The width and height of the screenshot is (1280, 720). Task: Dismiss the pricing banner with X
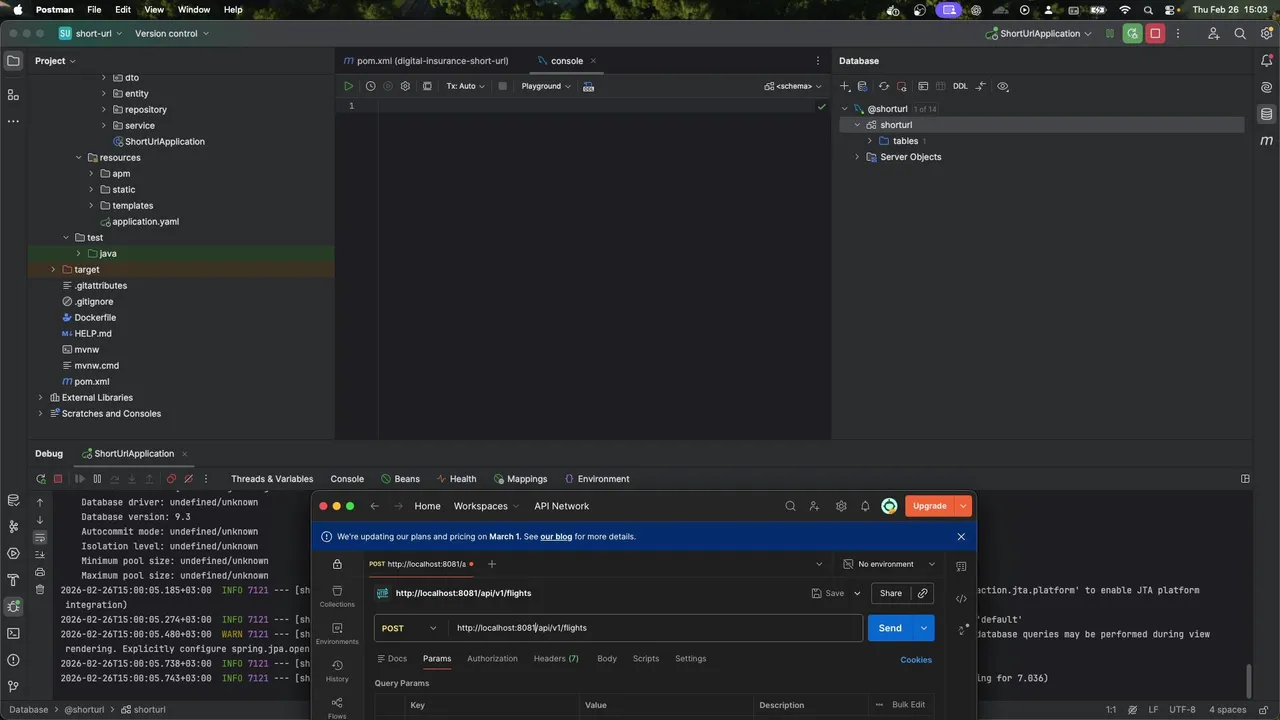[961, 537]
